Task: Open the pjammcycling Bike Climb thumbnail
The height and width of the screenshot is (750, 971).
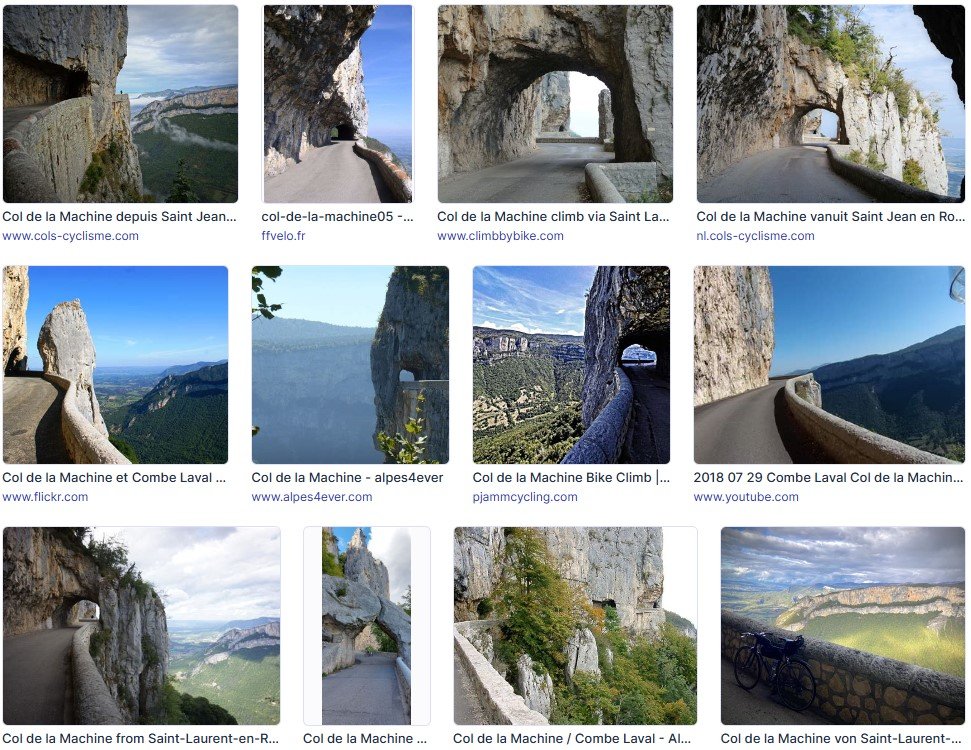Action: [x=571, y=365]
